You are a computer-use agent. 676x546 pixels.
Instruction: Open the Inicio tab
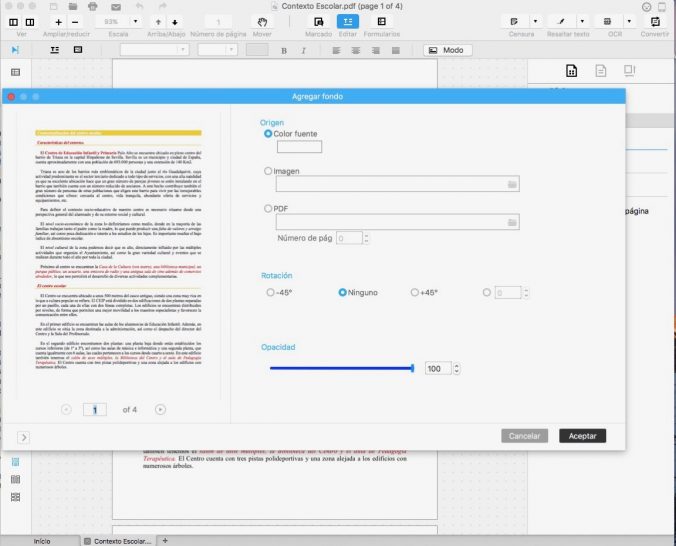(x=42, y=540)
